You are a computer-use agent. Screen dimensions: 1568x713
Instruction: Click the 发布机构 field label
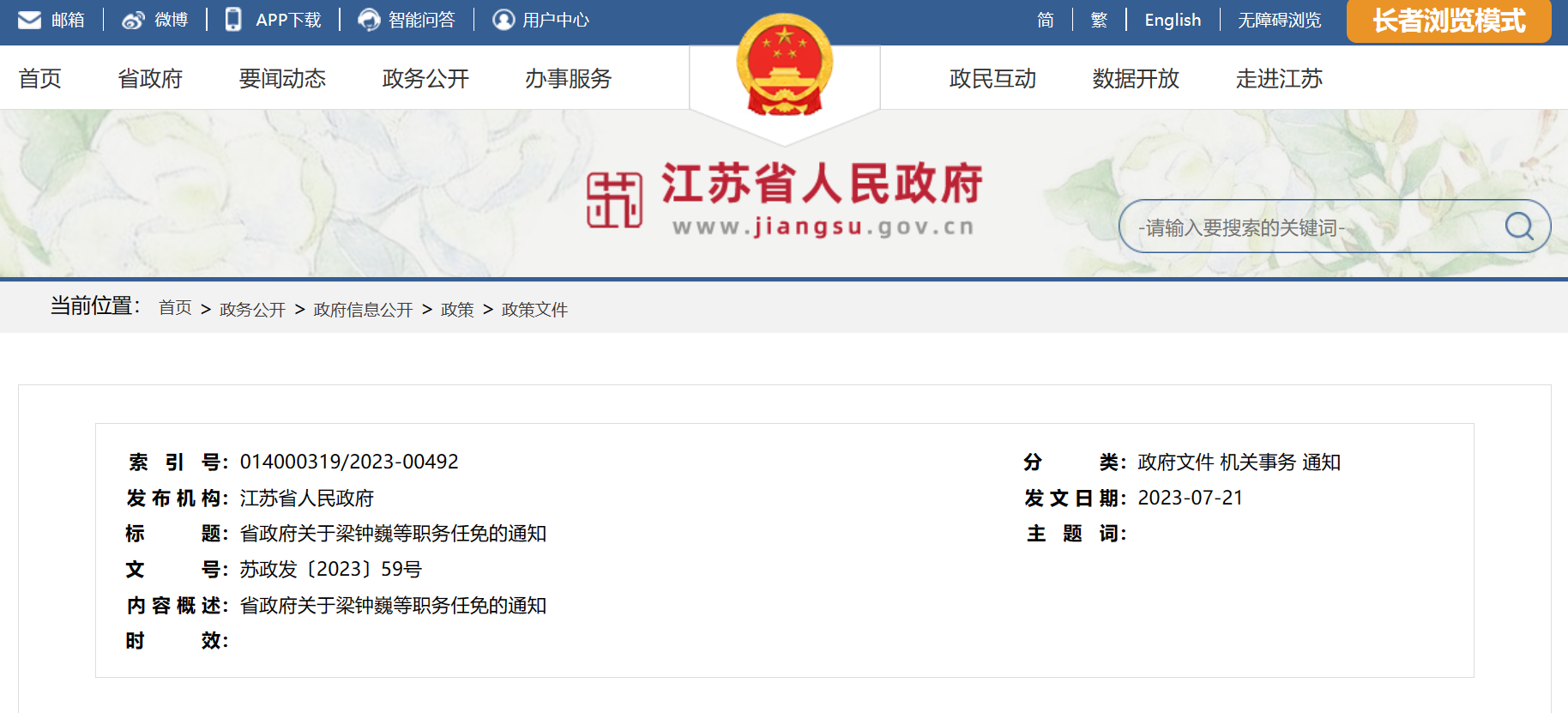[178, 498]
